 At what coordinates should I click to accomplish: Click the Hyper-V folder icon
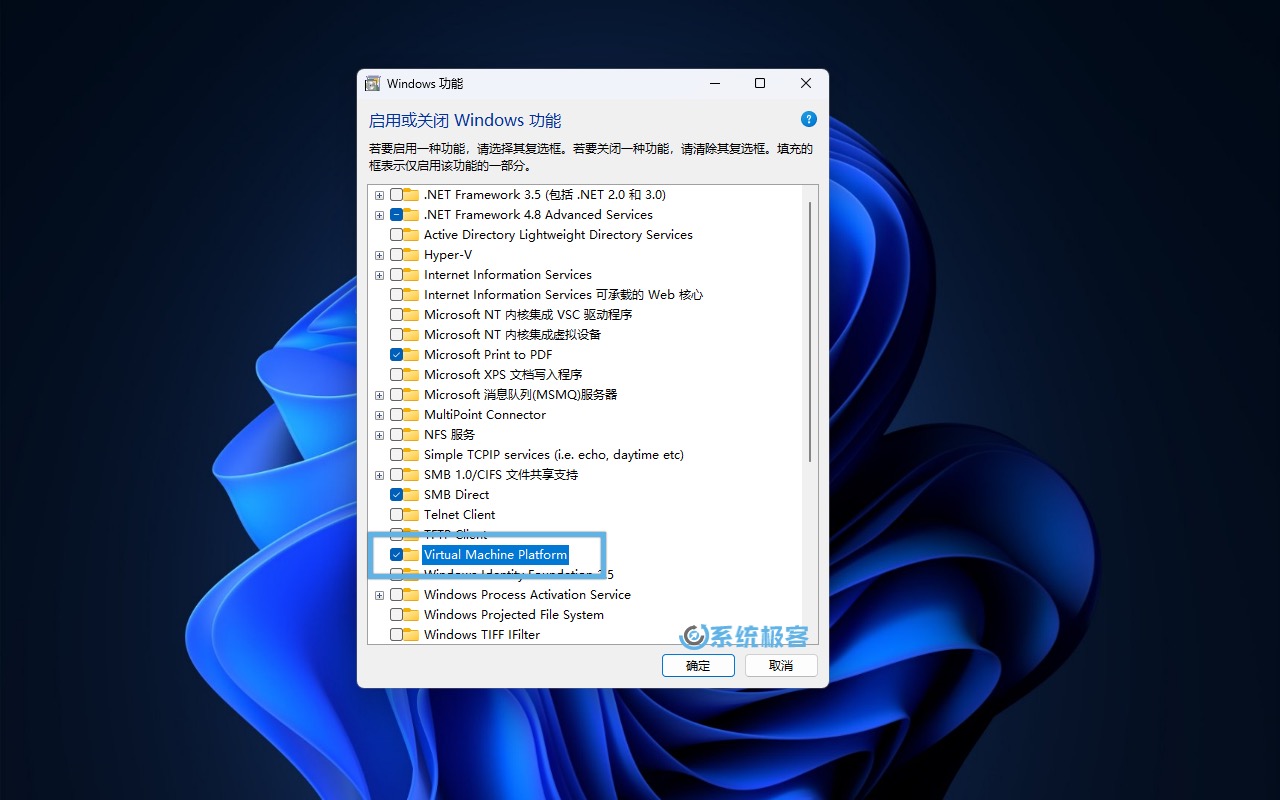[x=411, y=255]
